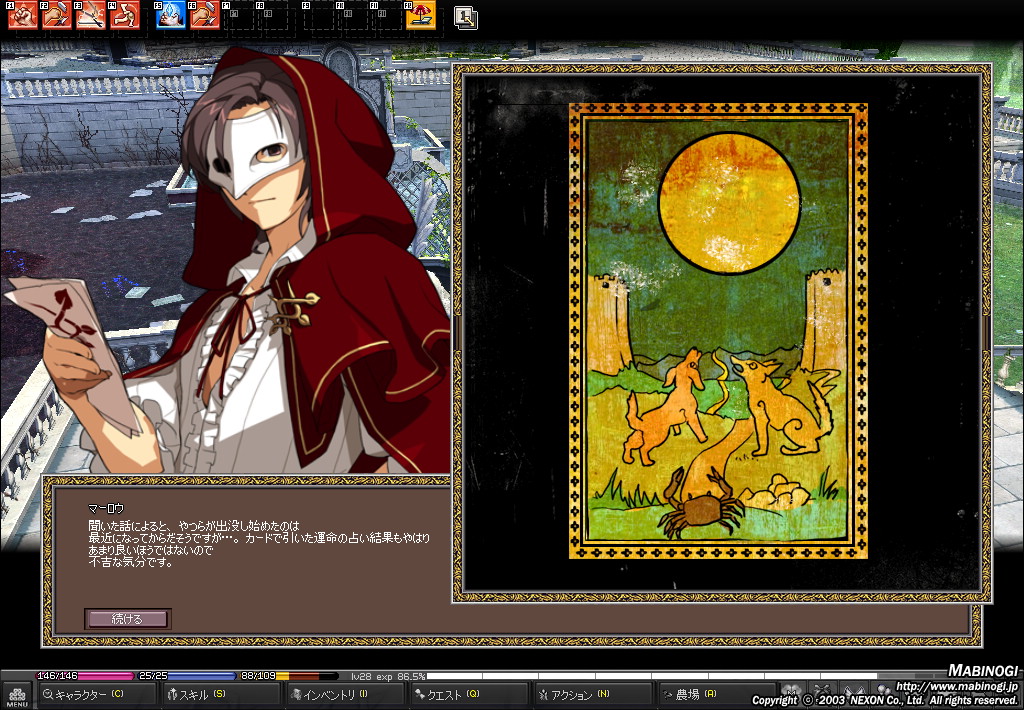1024x710 pixels.
Task: Click the blue MP bar showing 25/25
Action: 187,676
